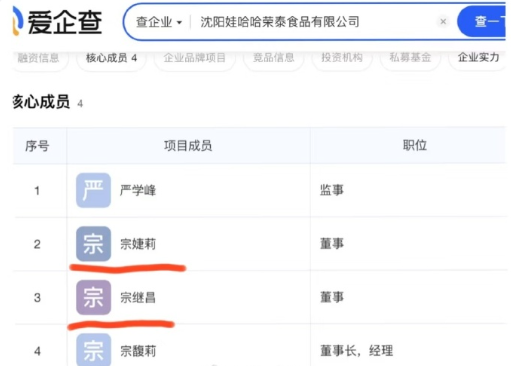Select the 企业实力 tab
This screenshot has height=366, width=511.
point(478,58)
